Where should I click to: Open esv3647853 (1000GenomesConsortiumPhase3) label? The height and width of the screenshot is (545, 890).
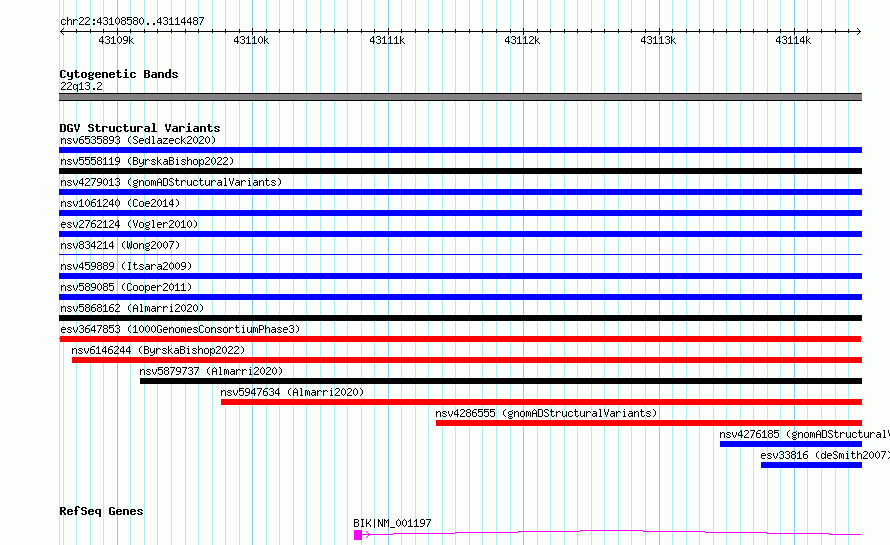click(180, 329)
